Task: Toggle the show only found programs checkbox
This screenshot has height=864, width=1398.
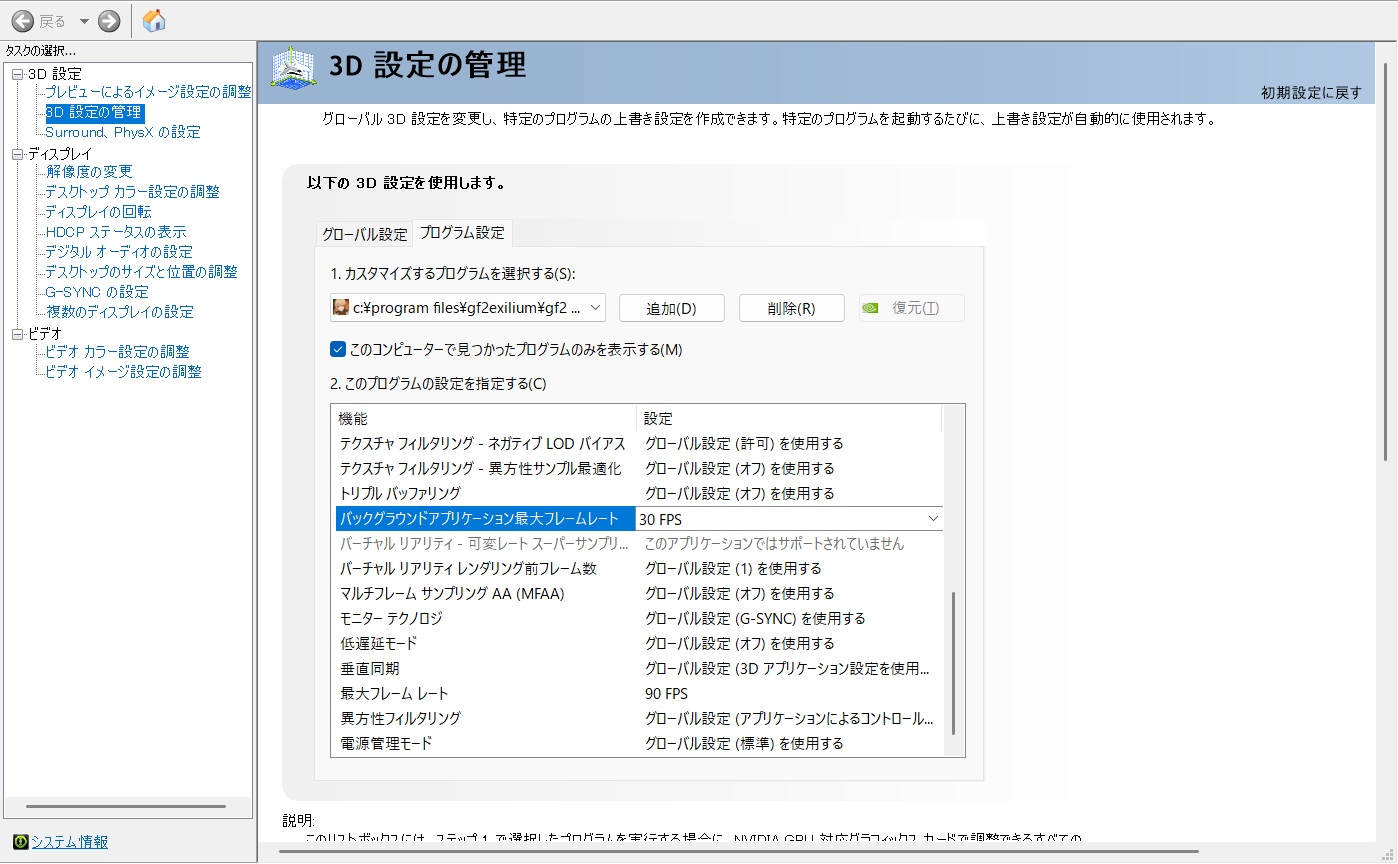Action: tap(338, 349)
